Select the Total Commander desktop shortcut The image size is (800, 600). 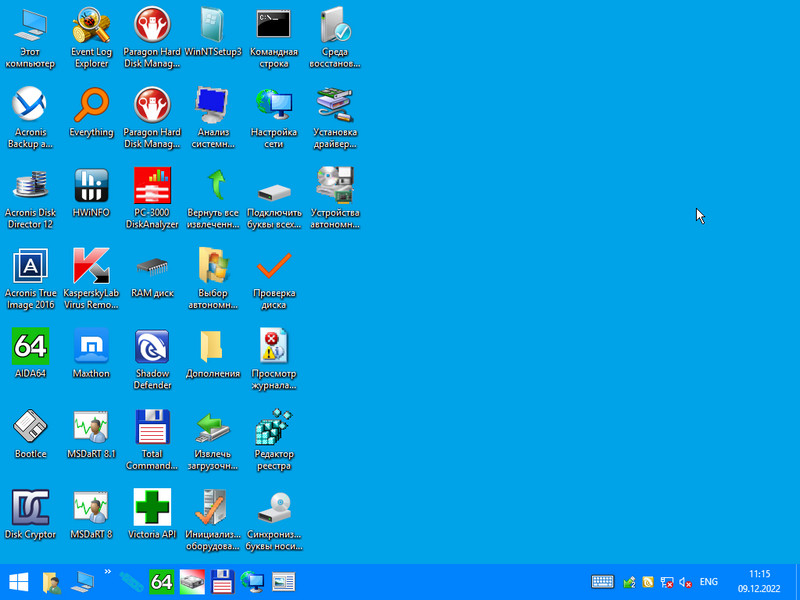tap(152, 440)
